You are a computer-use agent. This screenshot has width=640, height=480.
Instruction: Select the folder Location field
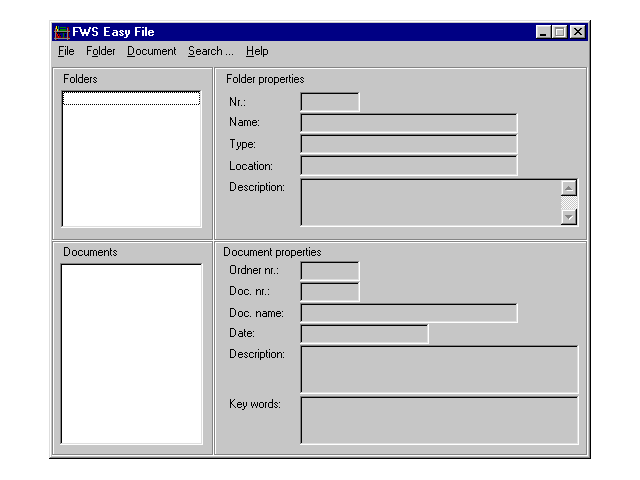tap(408, 166)
